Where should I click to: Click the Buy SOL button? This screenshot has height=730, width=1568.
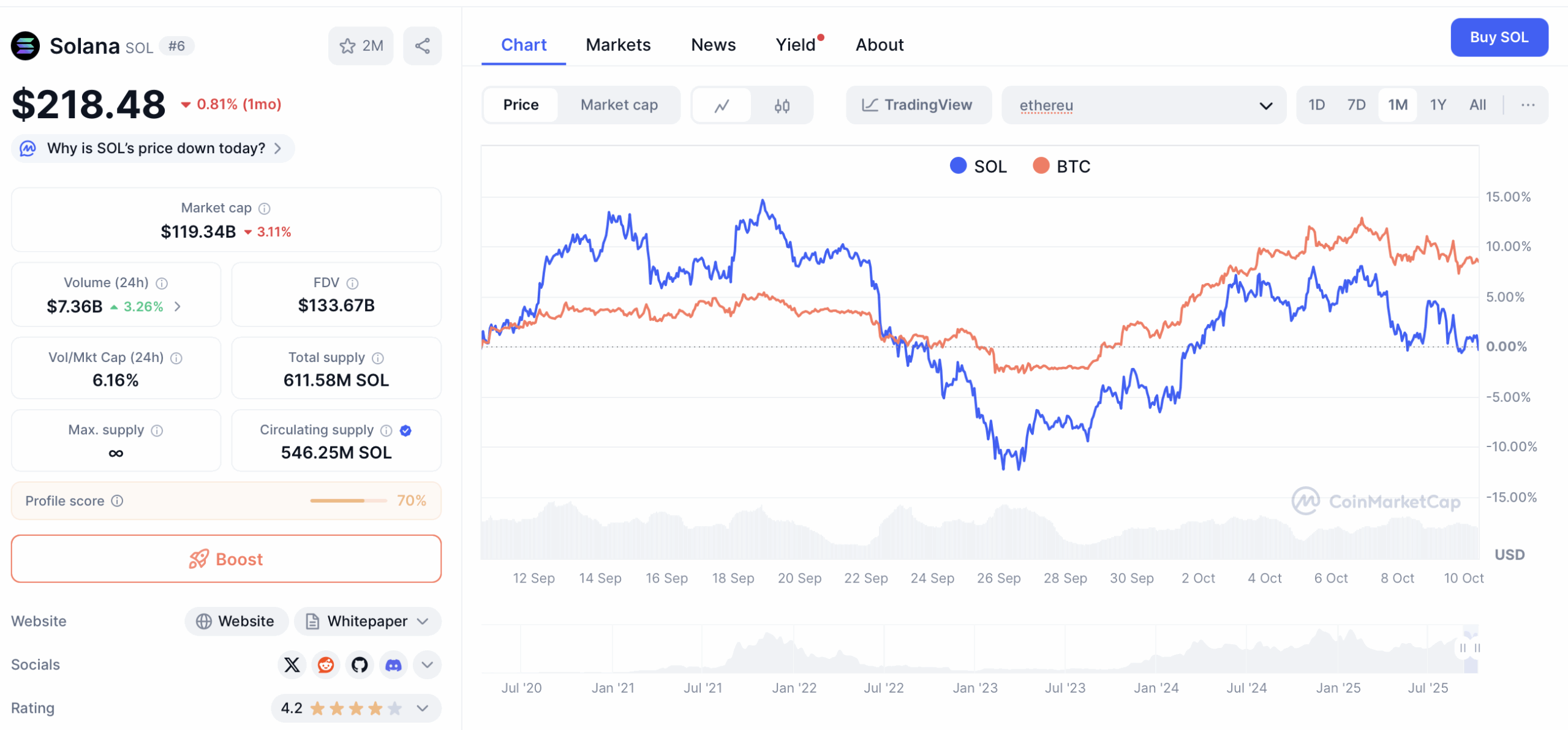[x=1498, y=37]
